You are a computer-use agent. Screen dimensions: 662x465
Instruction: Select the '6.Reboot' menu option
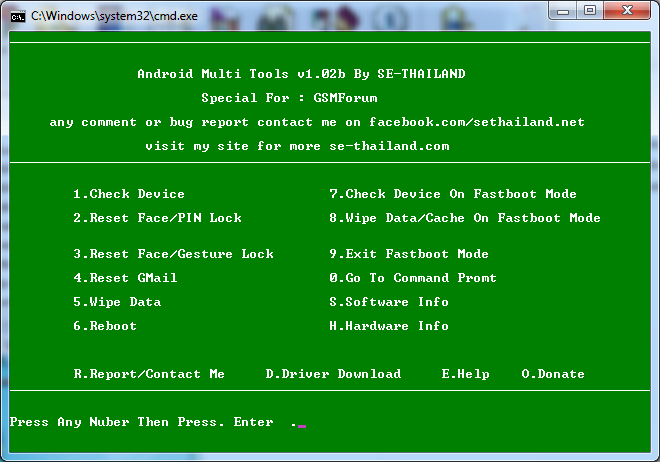pyautogui.click(x=105, y=326)
